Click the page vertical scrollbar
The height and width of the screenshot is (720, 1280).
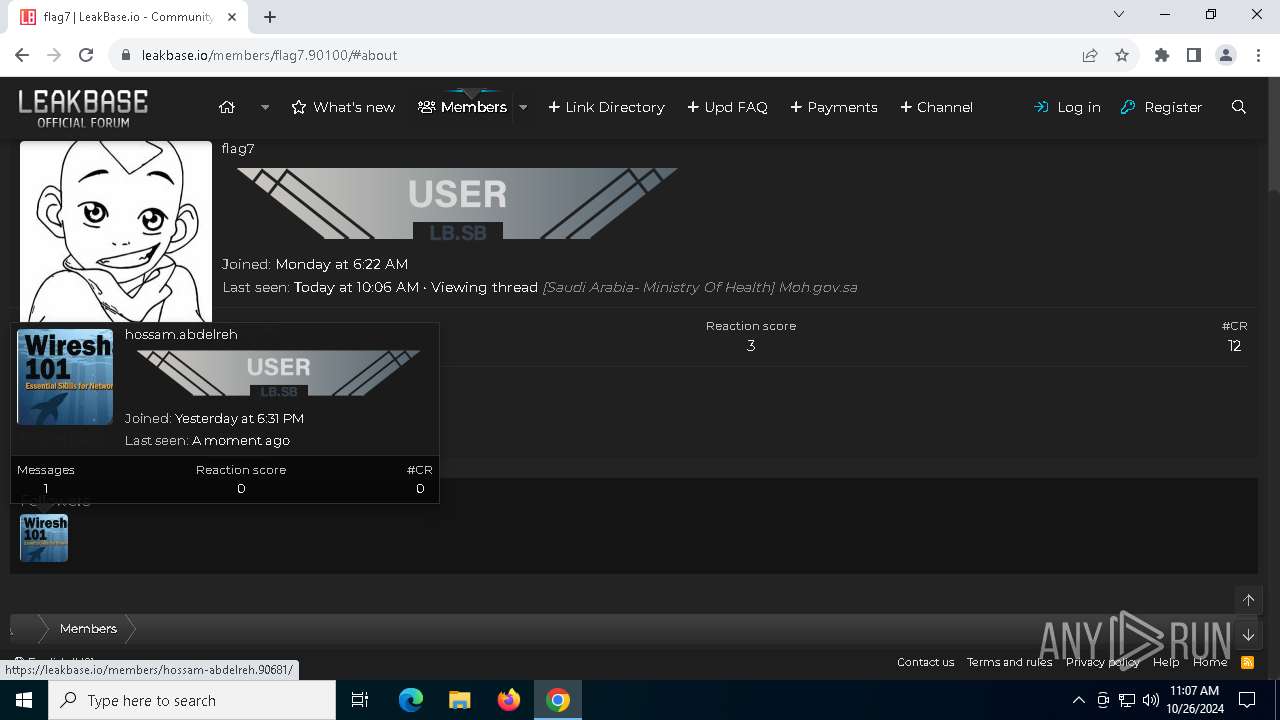[x=1273, y=380]
